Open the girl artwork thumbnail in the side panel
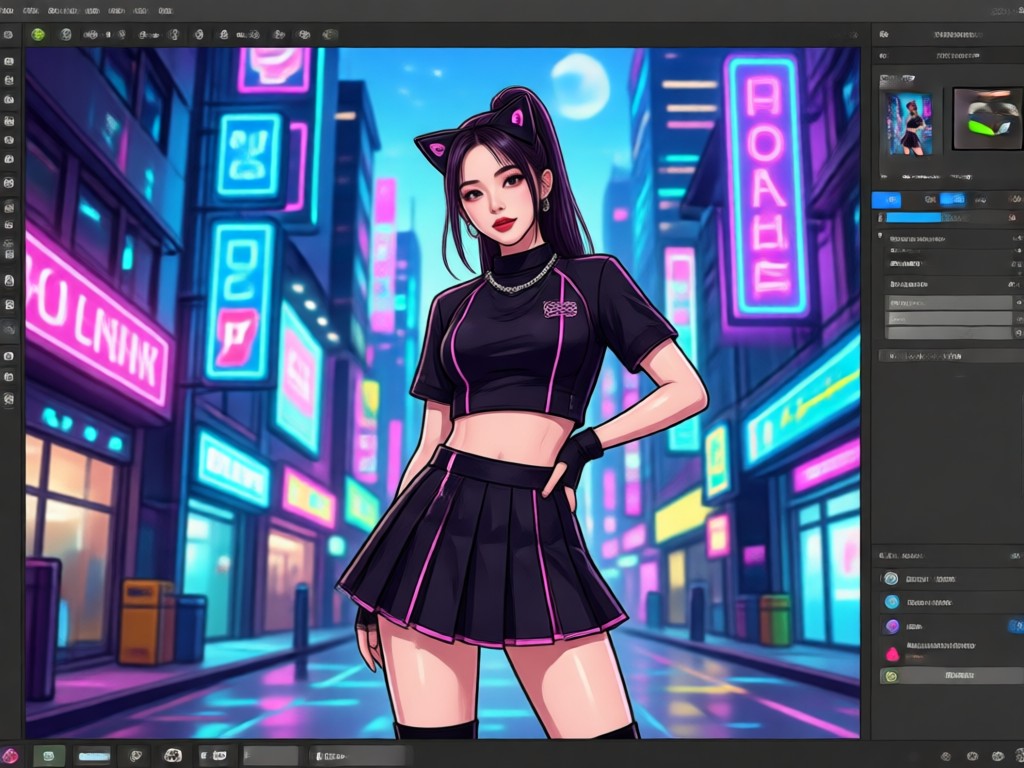 click(x=909, y=123)
